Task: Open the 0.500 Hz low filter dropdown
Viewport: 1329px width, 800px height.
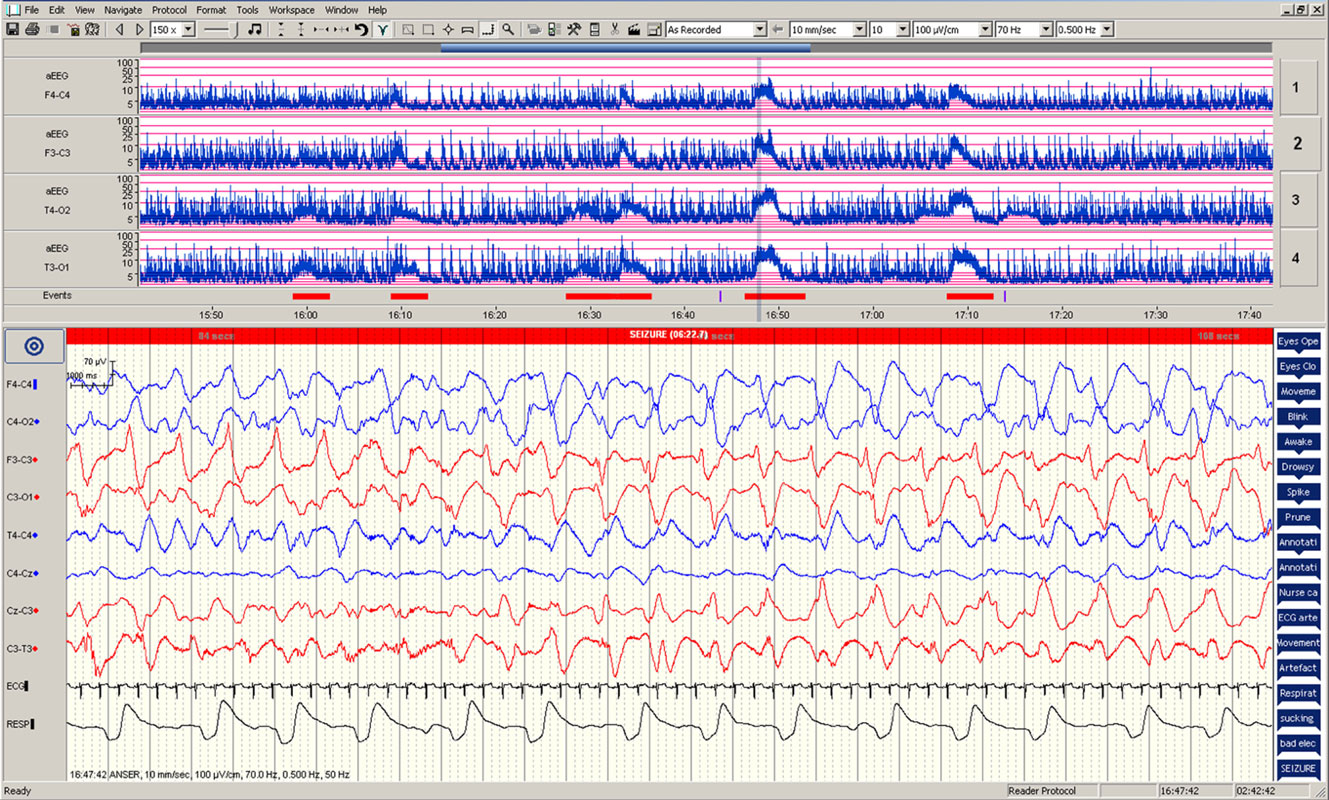Action: [1106, 30]
